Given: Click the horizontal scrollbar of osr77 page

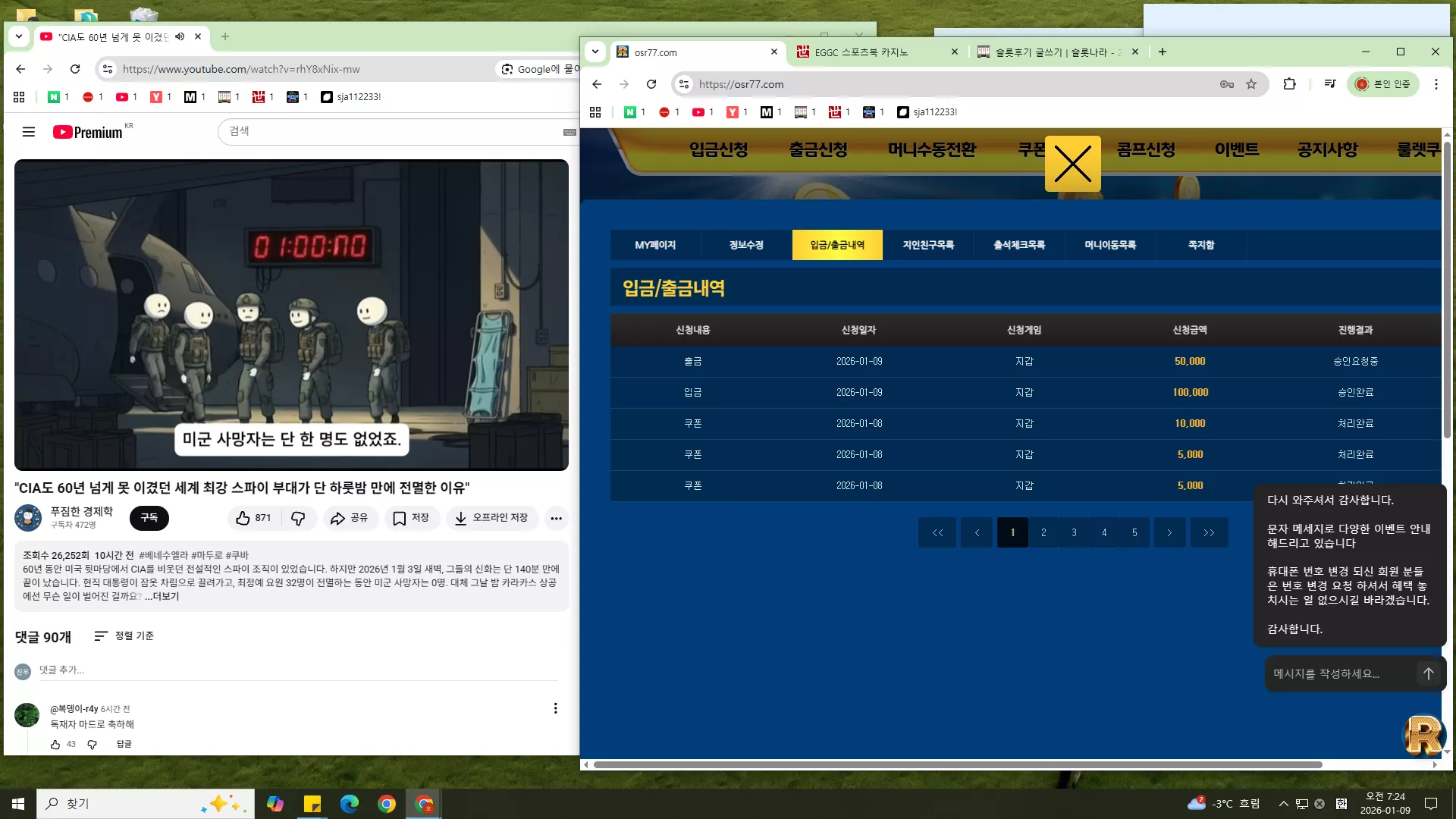Looking at the screenshot, I should pyautogui.click(x=958, y=764).
